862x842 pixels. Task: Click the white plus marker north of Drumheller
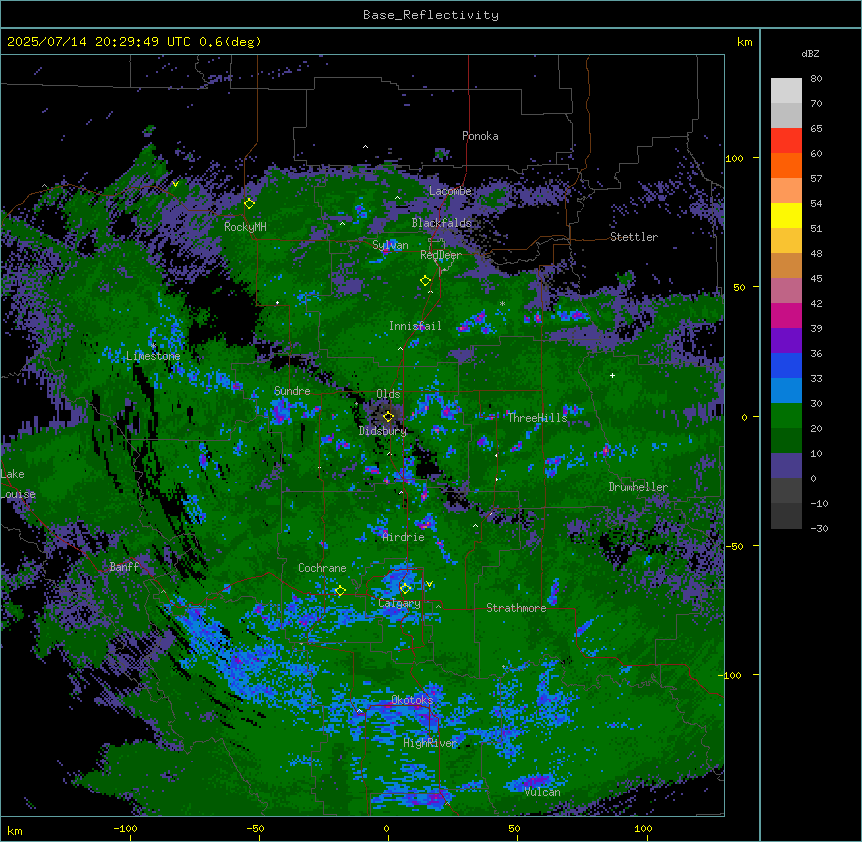point(612,375)
